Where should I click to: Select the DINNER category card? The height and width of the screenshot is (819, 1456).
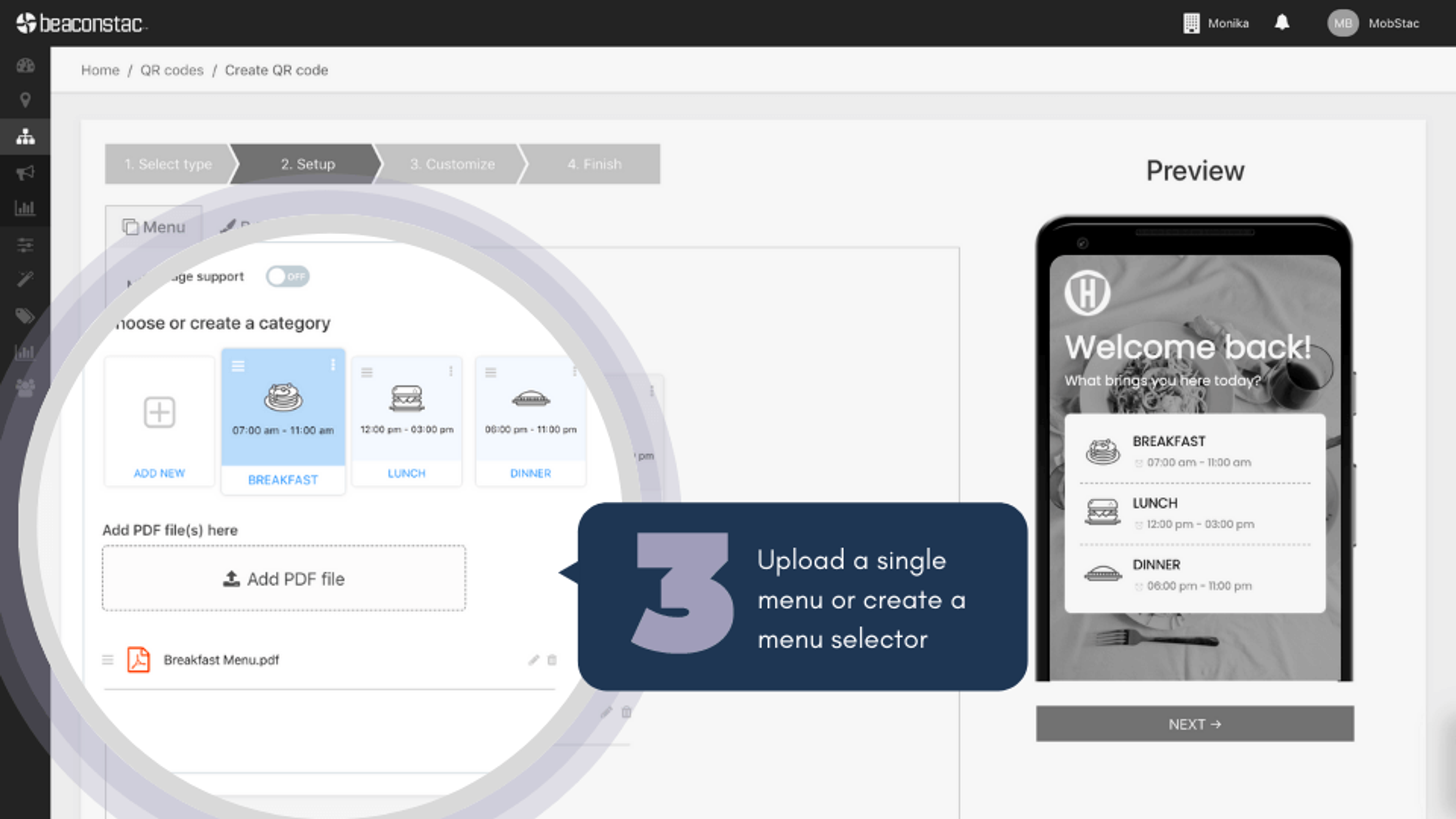(530, 421)
